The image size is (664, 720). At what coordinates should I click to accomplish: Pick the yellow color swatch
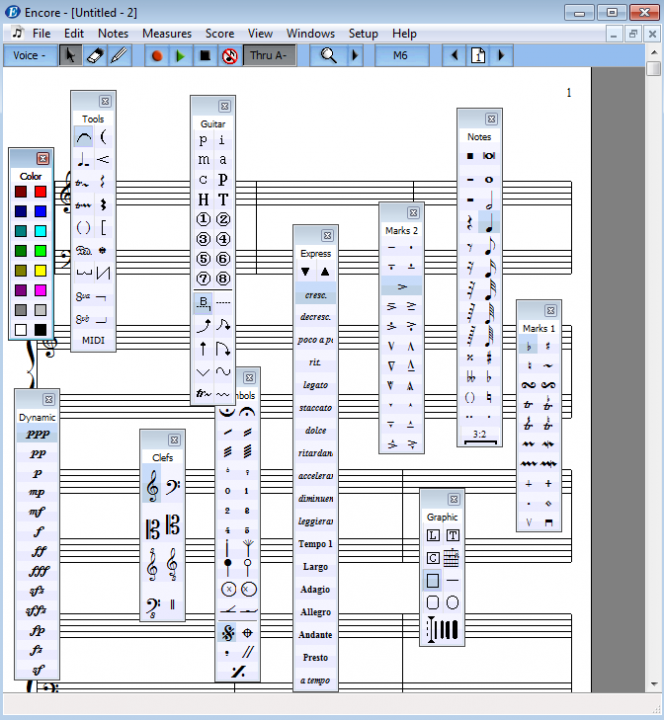(40, 270)
